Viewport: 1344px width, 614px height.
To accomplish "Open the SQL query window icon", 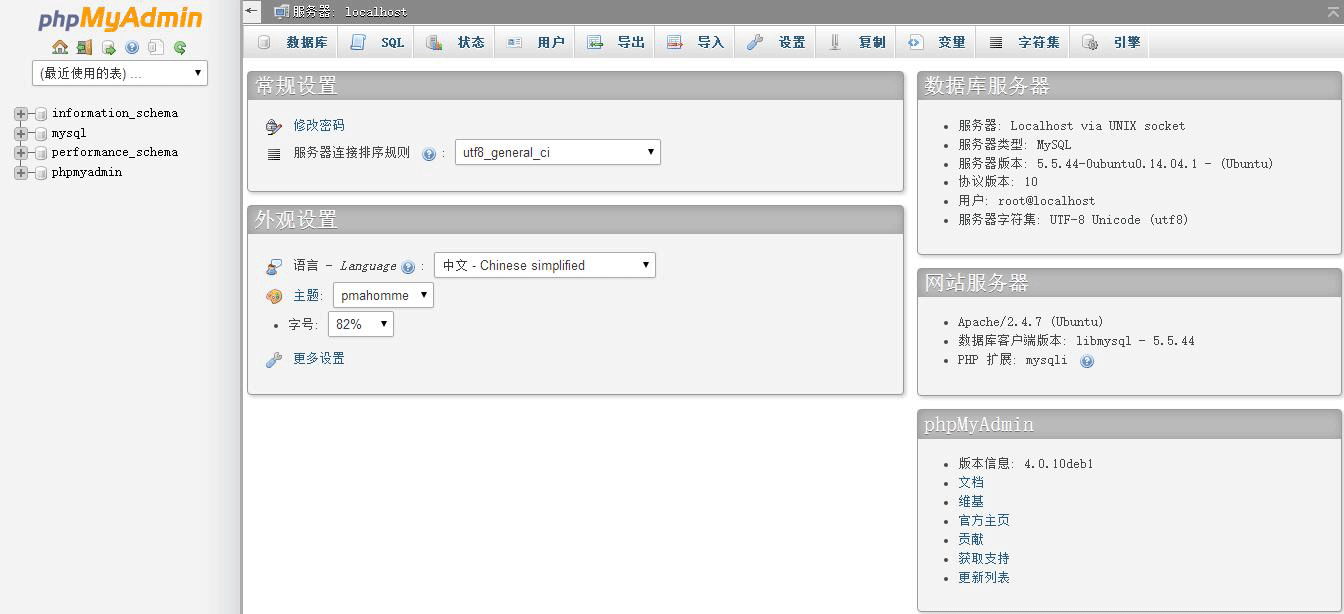I will click(x=108, y=47).
